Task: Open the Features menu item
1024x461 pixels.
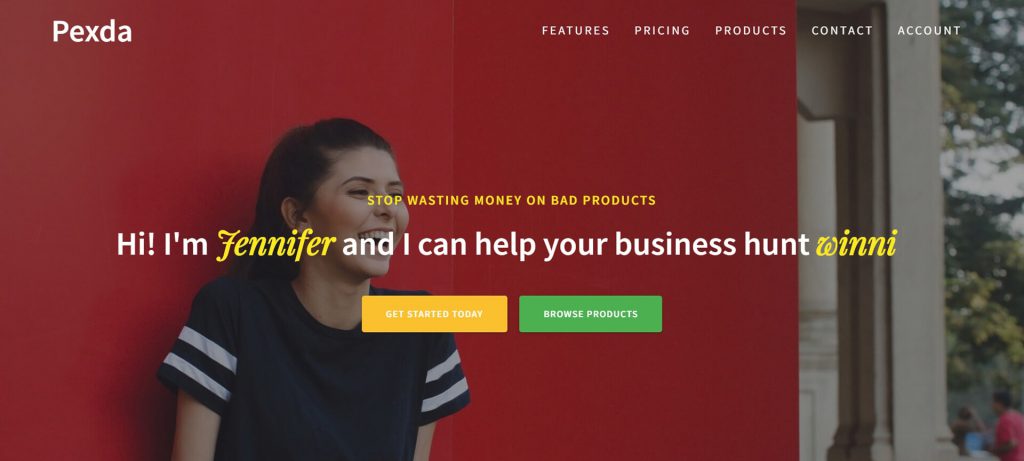Action: pyautogui.click(x=575, y=31)
